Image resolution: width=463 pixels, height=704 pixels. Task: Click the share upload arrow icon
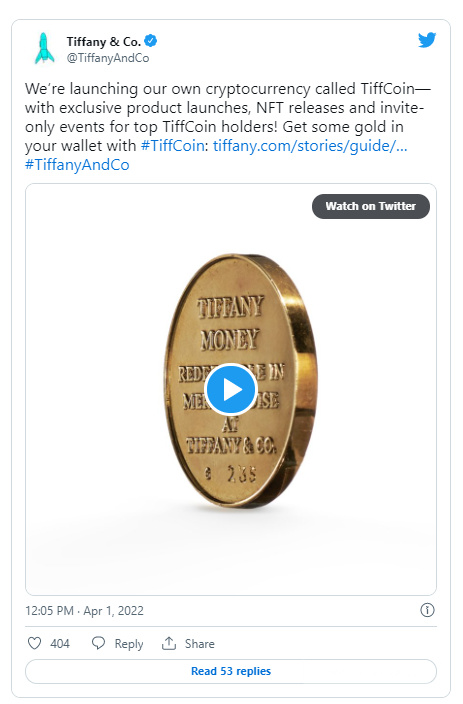(169, 643)
